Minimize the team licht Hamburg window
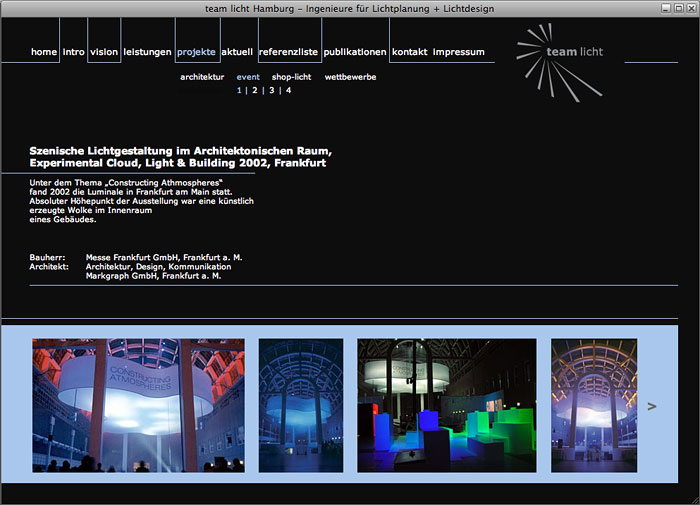Image resolution: width=700 pixels, height=505 pixels. pos(666,8)
